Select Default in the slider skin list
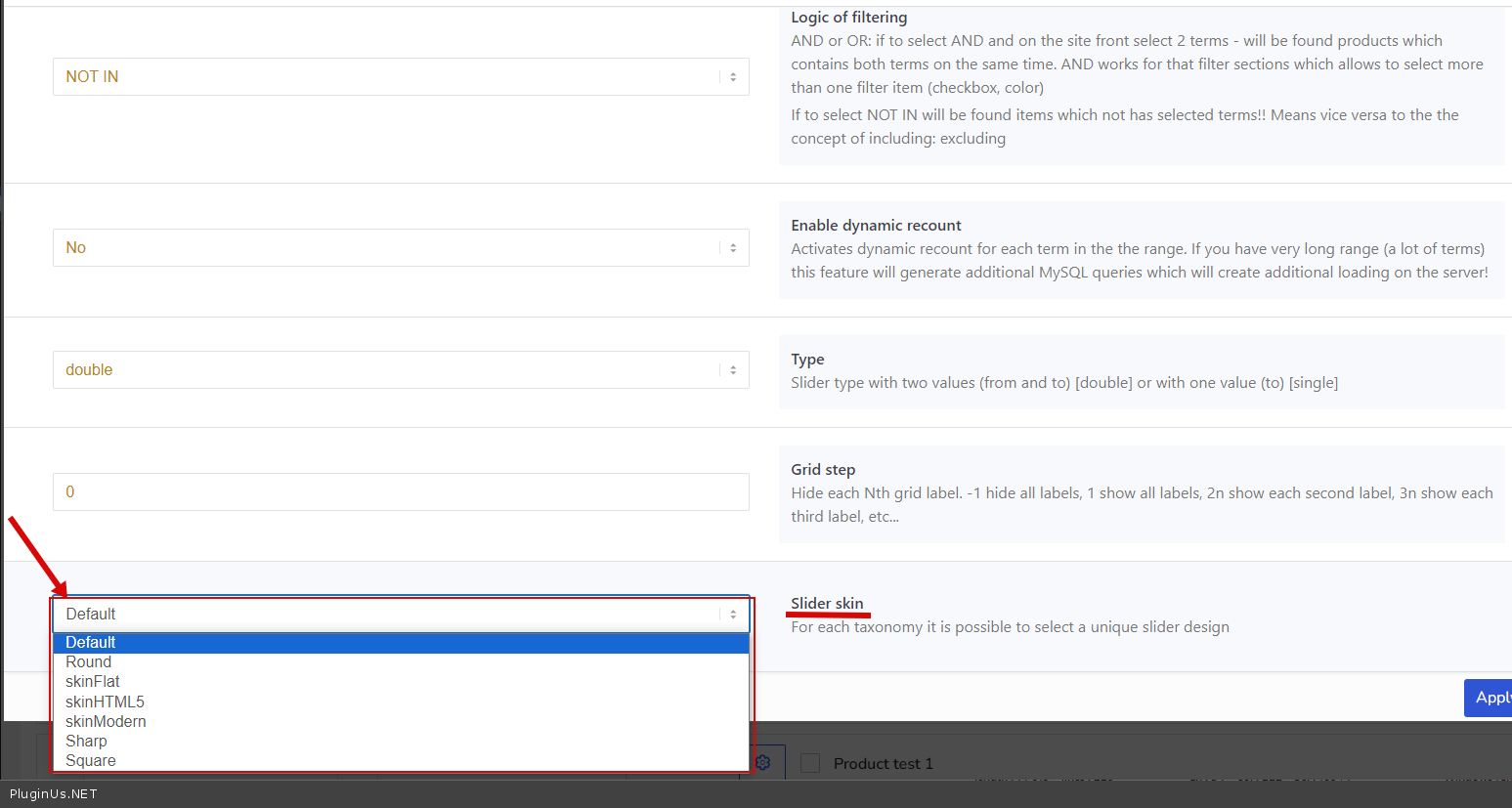The width and height of the screenshot is (1512, 808). [401, 642]
